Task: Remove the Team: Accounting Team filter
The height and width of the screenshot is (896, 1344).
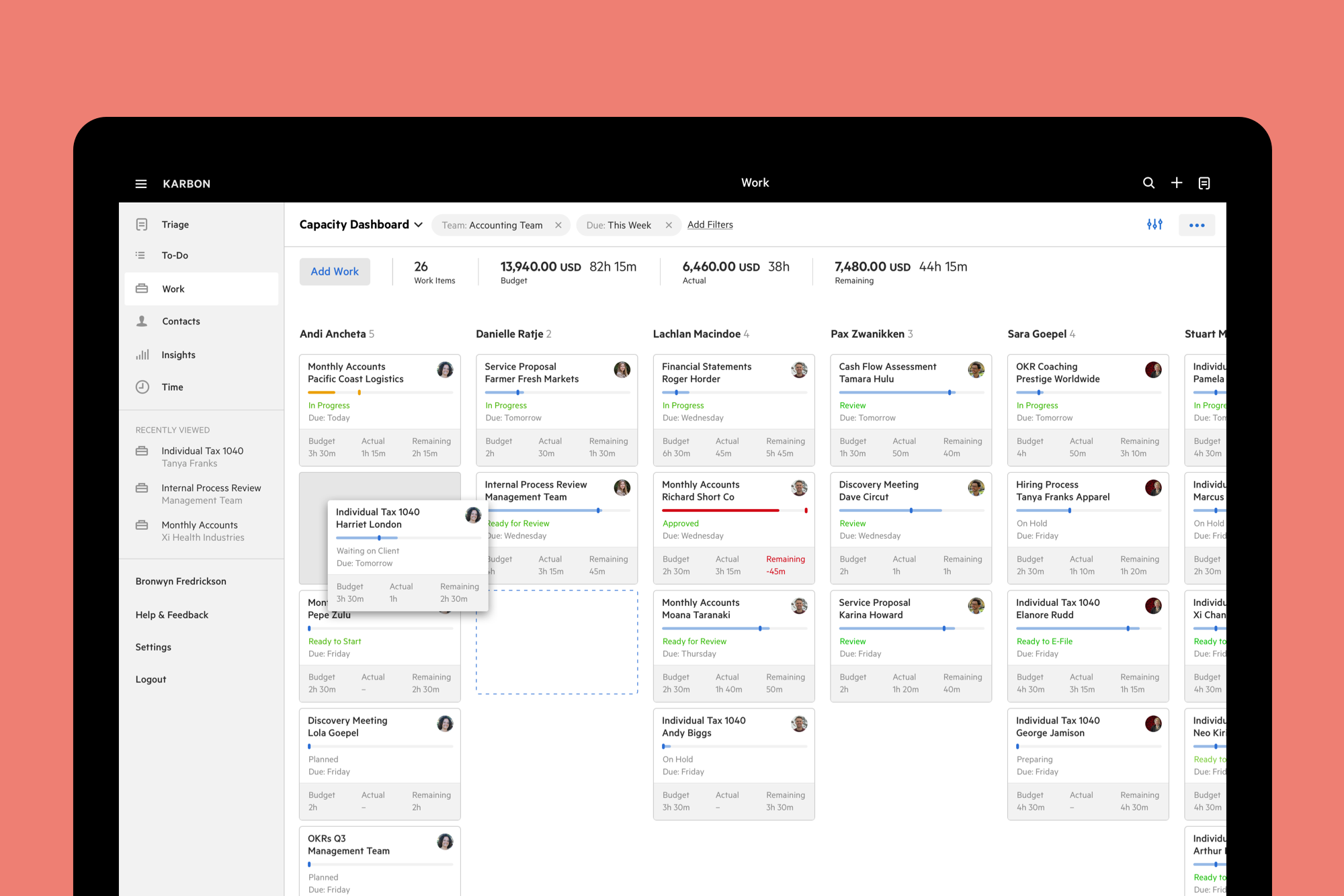Action: pos(558,225)
